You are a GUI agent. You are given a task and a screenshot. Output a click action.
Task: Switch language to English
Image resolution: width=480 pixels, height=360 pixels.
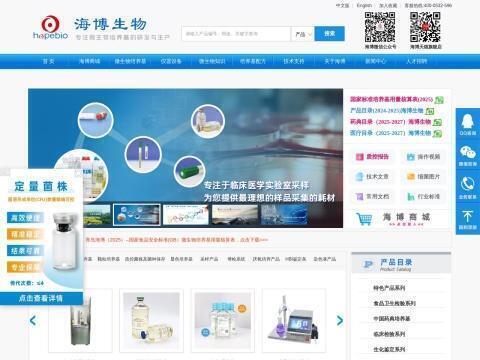pos(364,5)
